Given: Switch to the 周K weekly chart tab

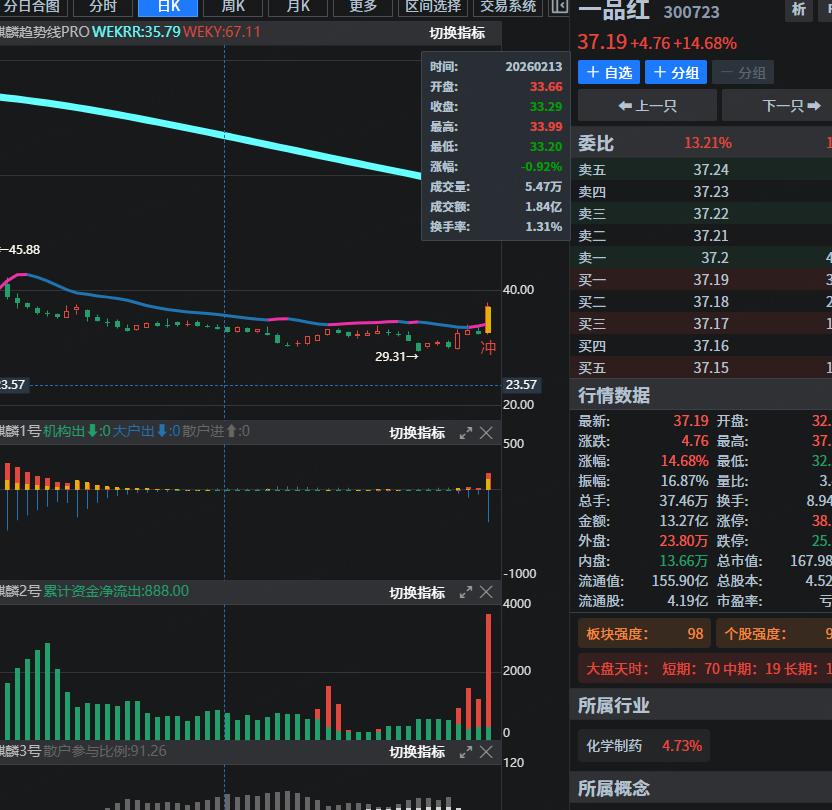Looking at the screenshot, I should [x=234, y=7].
